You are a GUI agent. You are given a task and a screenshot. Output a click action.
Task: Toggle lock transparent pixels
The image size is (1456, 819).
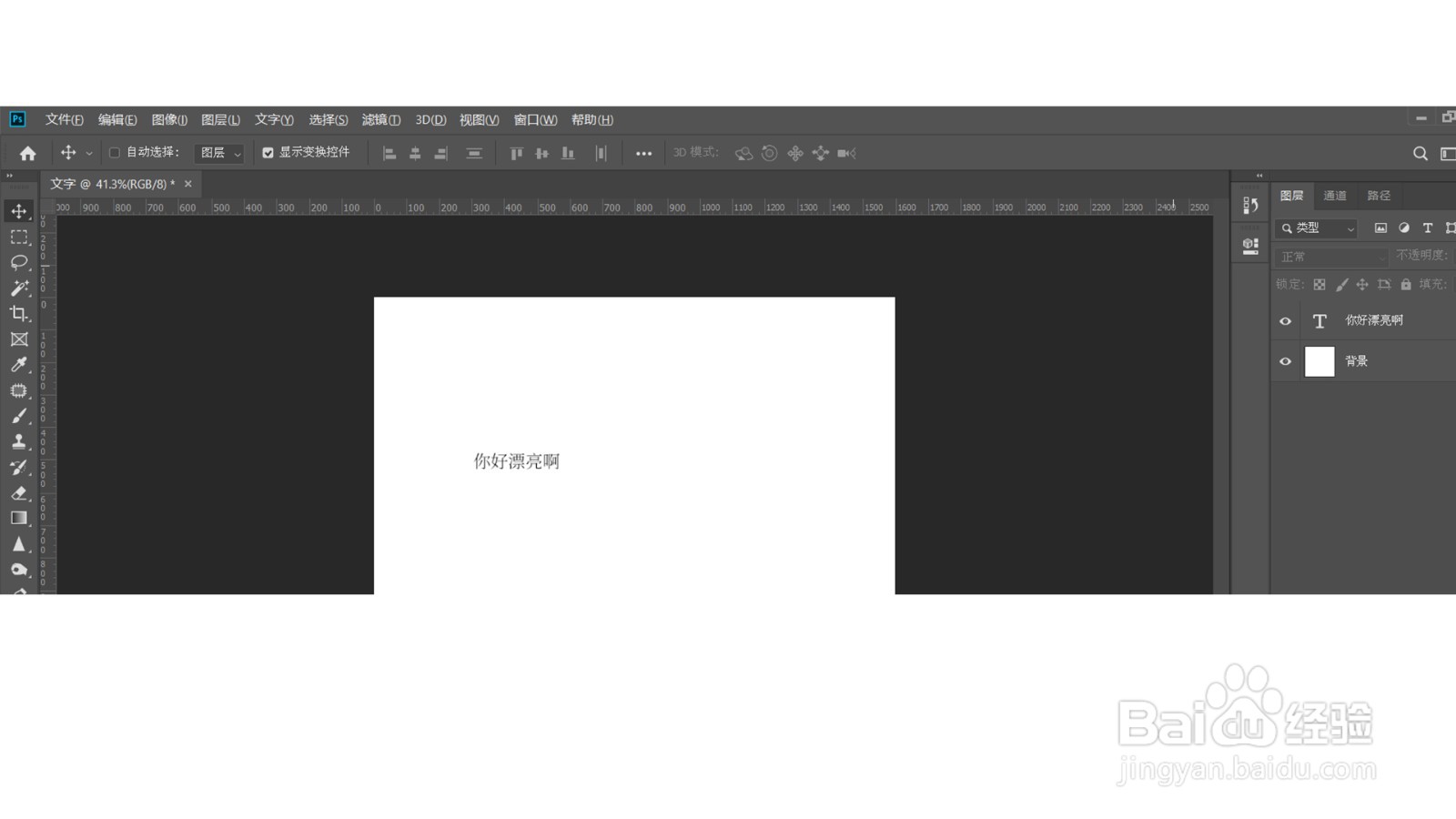(1319, 285)
